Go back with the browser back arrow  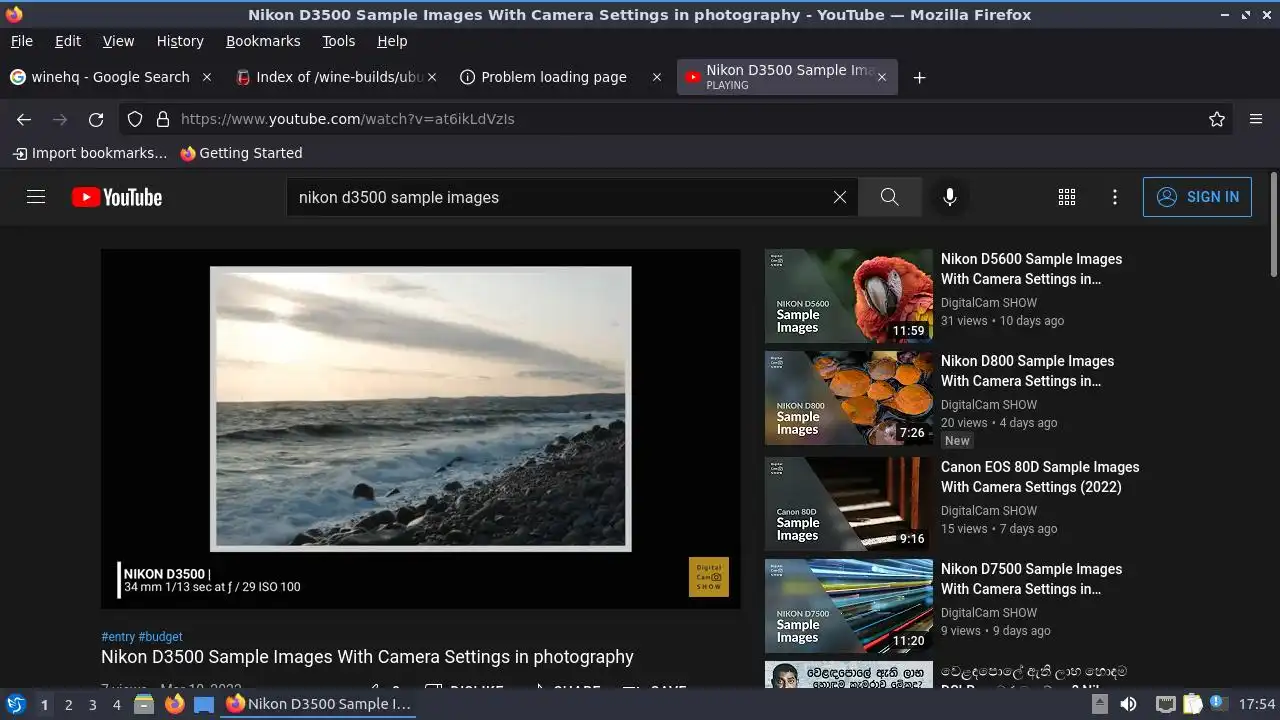pyautogui.click(x=24, y=119)
